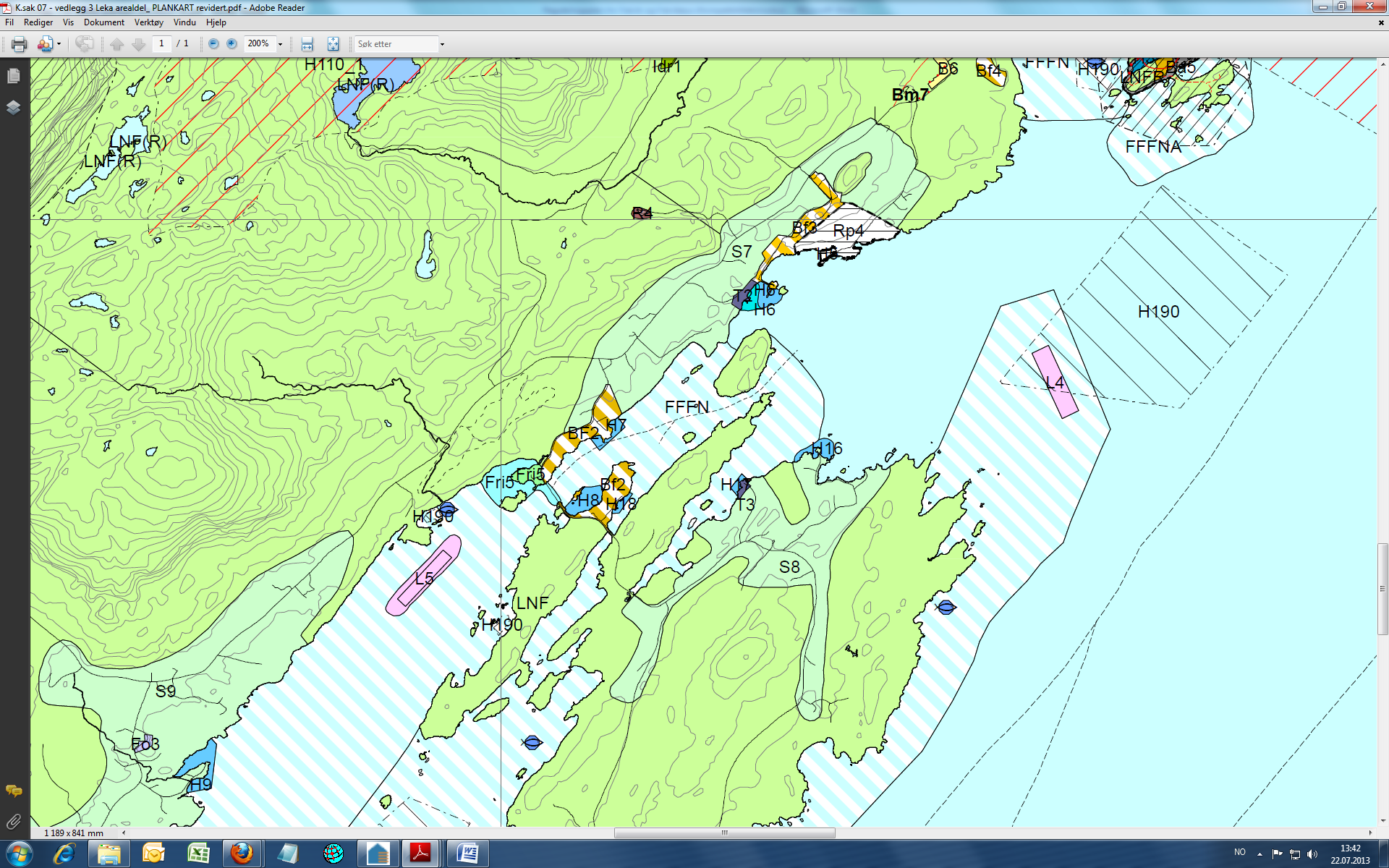This screenshot has width=1389, height=868.
Task: Click the 'FFFNA' map label
Action: pyautogui.click(x=1153, y=147)
